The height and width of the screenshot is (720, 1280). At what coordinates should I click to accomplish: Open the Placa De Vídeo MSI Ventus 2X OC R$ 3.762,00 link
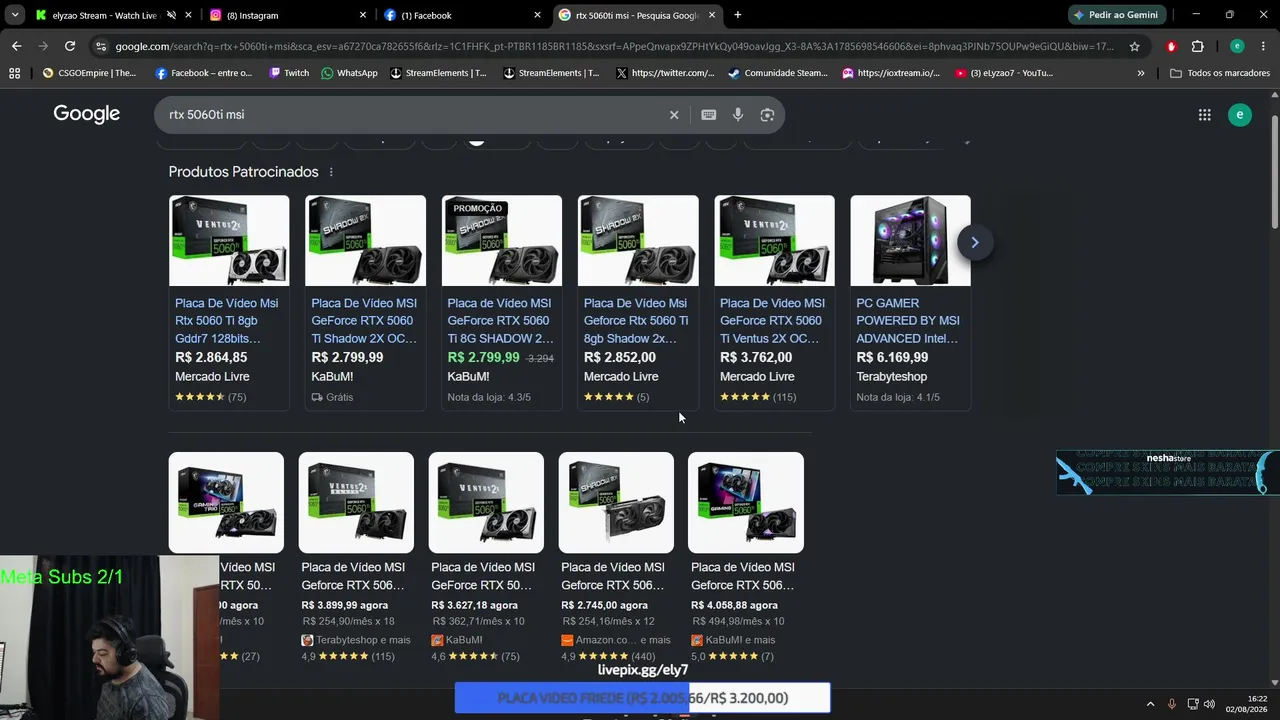point(771,320)
